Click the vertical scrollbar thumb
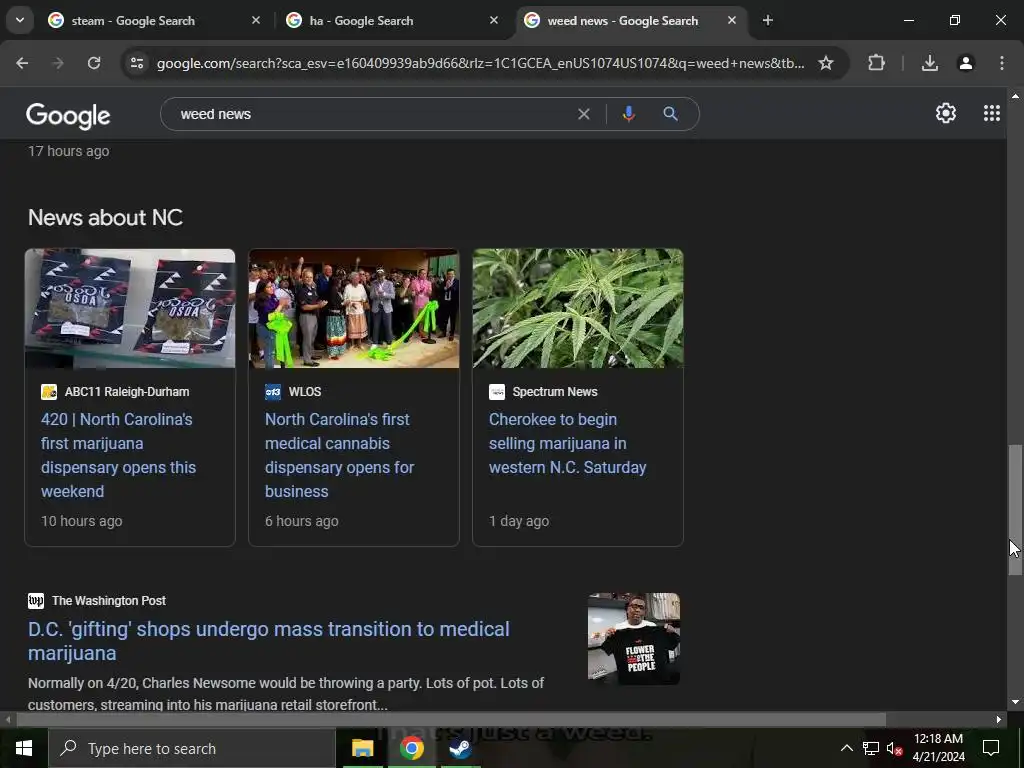The image size is (1024, 768). coord(1015,509)
